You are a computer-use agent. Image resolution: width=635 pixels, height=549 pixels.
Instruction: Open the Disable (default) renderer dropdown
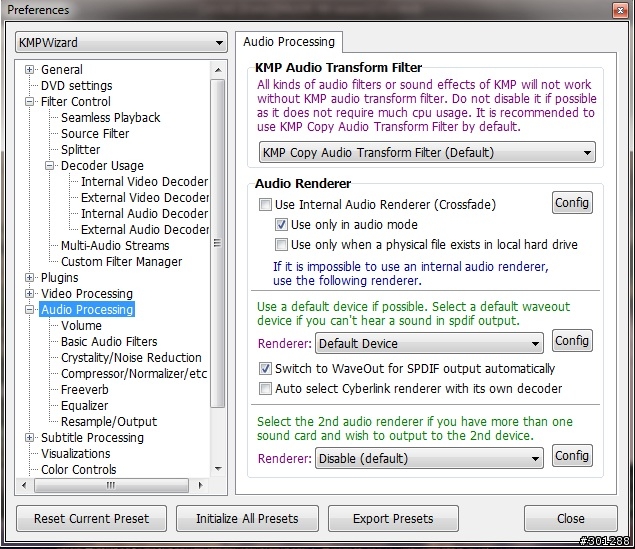tap(429, 459)
